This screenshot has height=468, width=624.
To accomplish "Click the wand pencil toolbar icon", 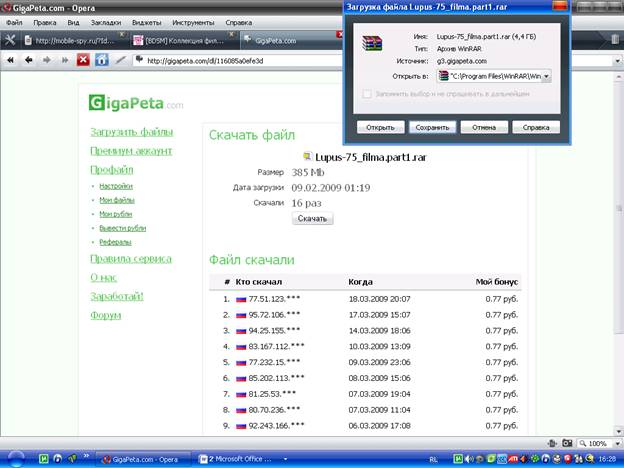I will pos(121,60).
